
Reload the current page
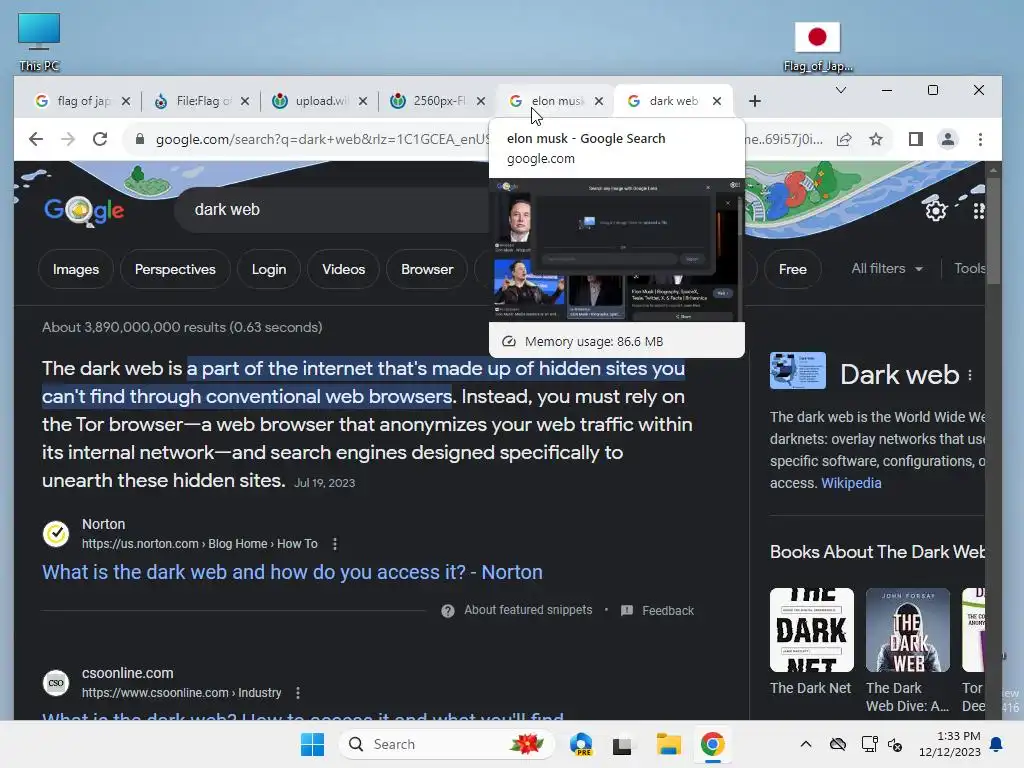(x=100, y=139)
